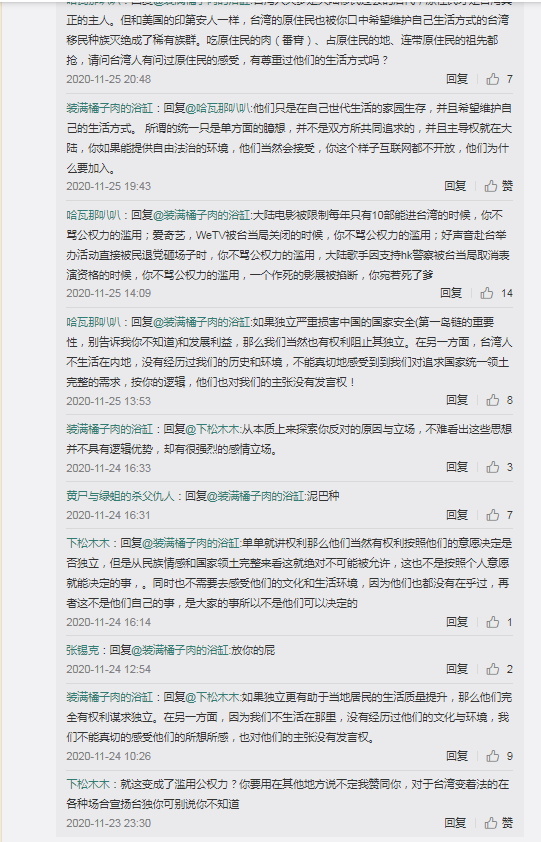Open 黄尸与绿蛆的杀父仇人 user profile
The image size is (541, 842).
120,496
